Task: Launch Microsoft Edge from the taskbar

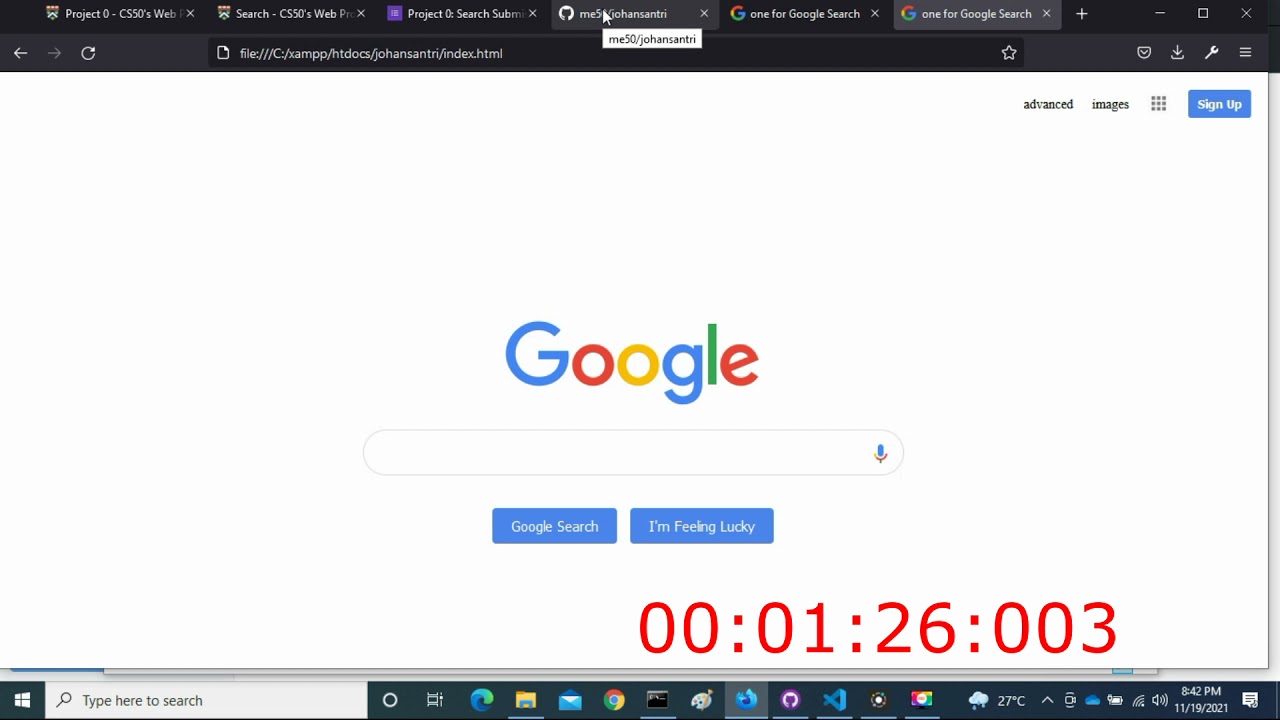Action: click(x=482, y=700)
